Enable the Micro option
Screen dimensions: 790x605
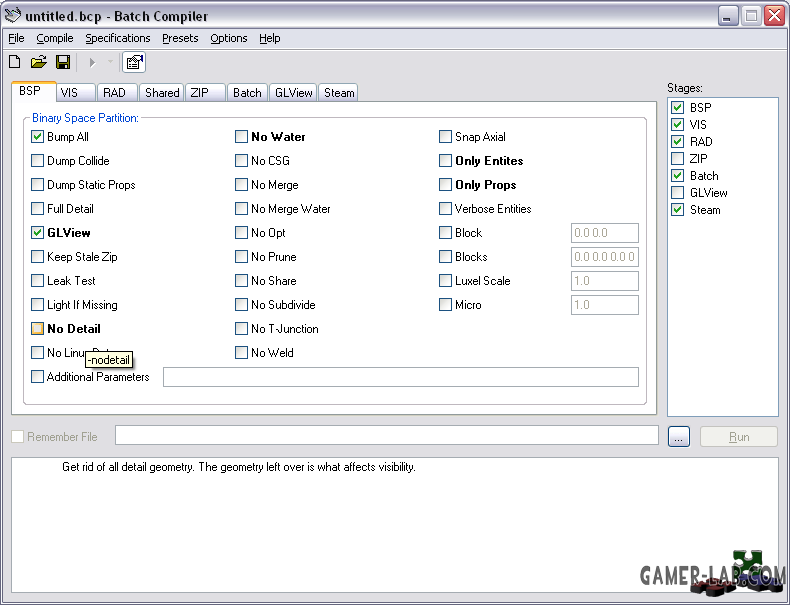click(445, 305)
